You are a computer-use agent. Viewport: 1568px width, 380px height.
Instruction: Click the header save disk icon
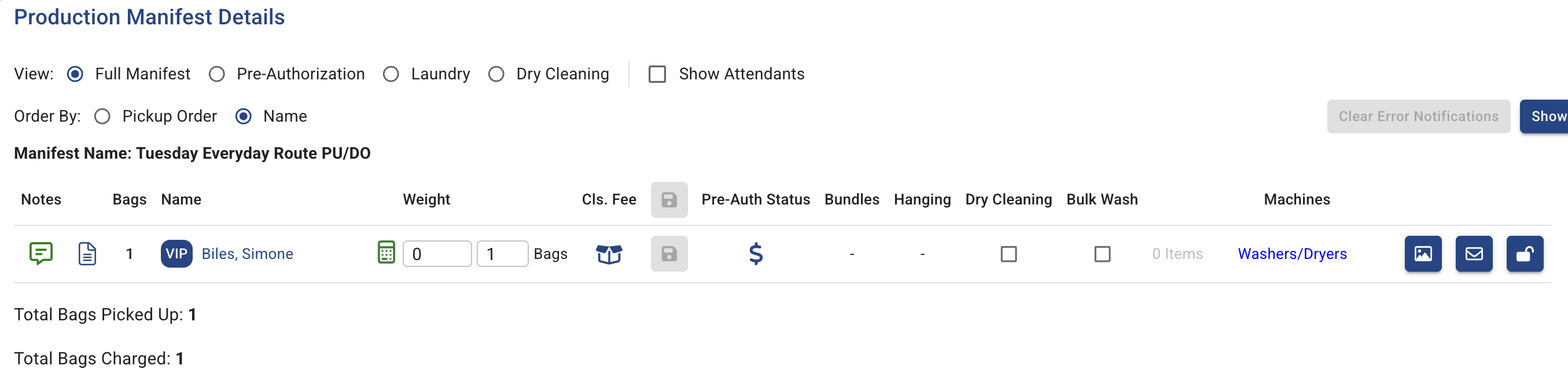point(669,200)
